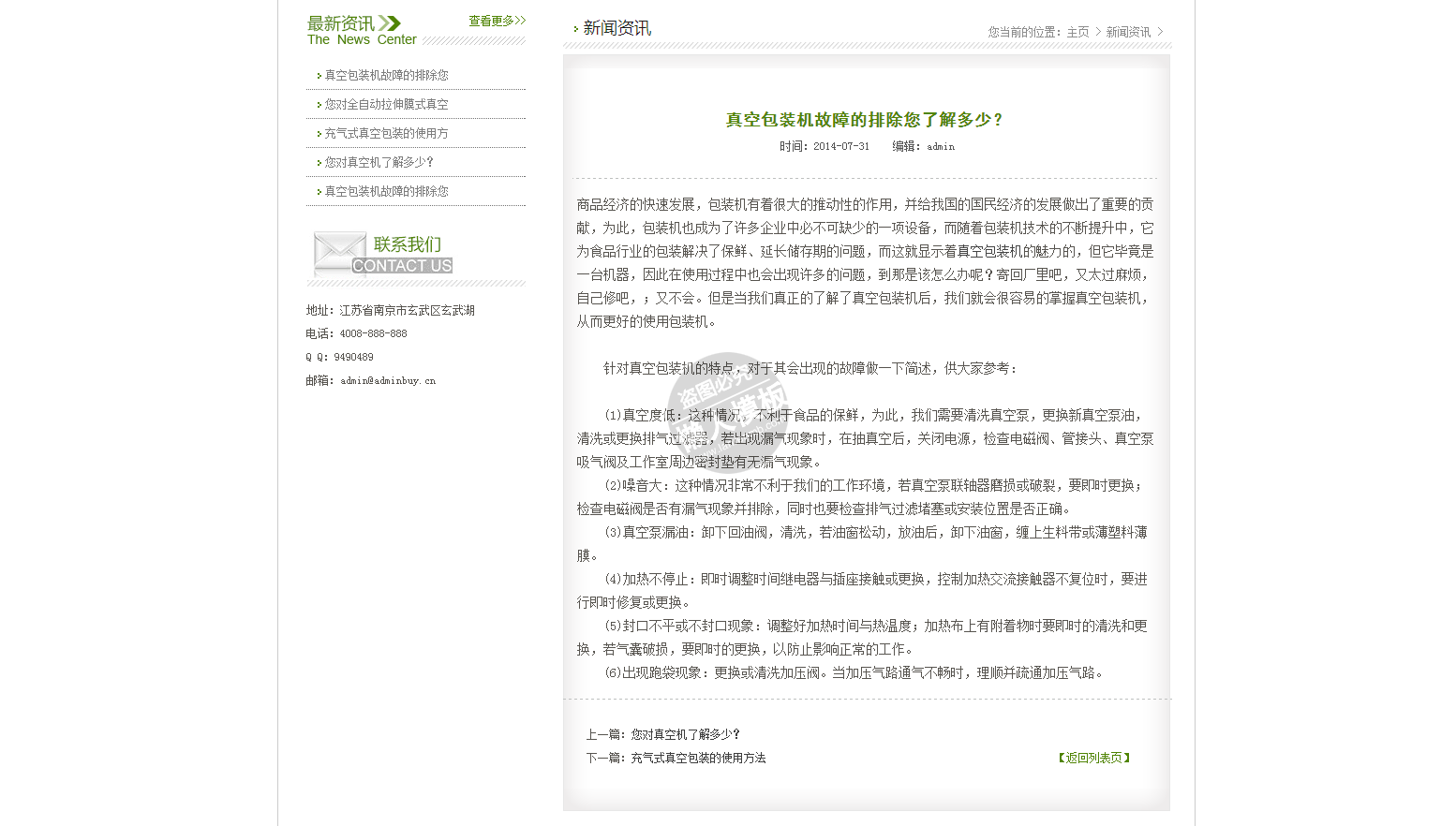This screenshot has width=1456, height=826.
Task: Click the trailing breadcrumb arrow after 新闻资讯
Action: (1160, 32)
